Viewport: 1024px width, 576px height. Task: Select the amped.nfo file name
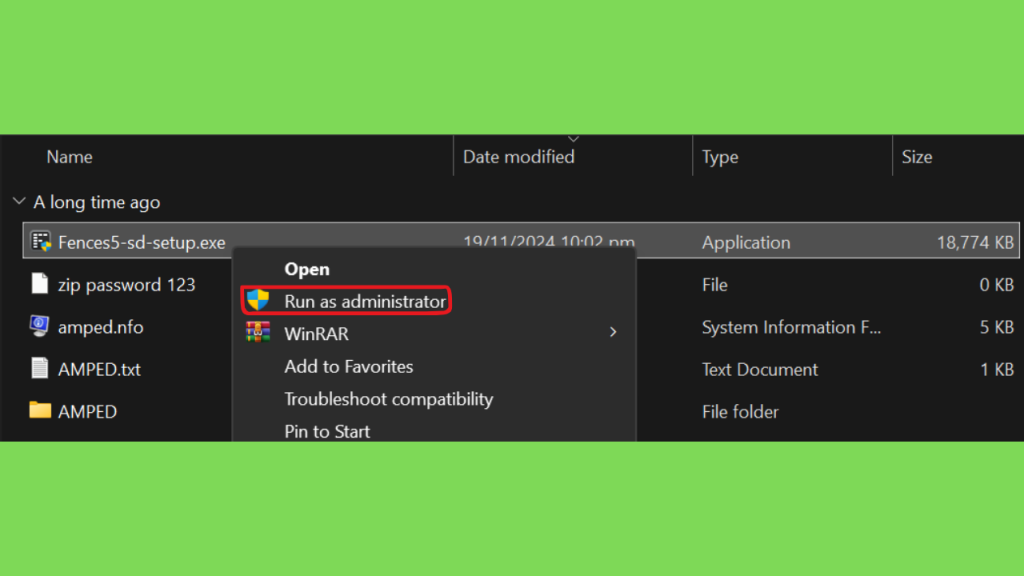tap(101, 327)
